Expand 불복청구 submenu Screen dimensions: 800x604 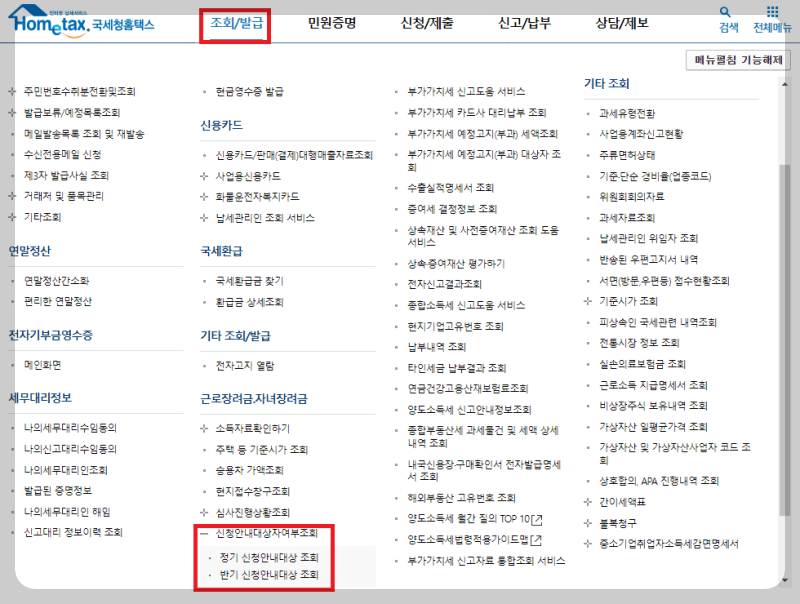[x=588, y=523]
